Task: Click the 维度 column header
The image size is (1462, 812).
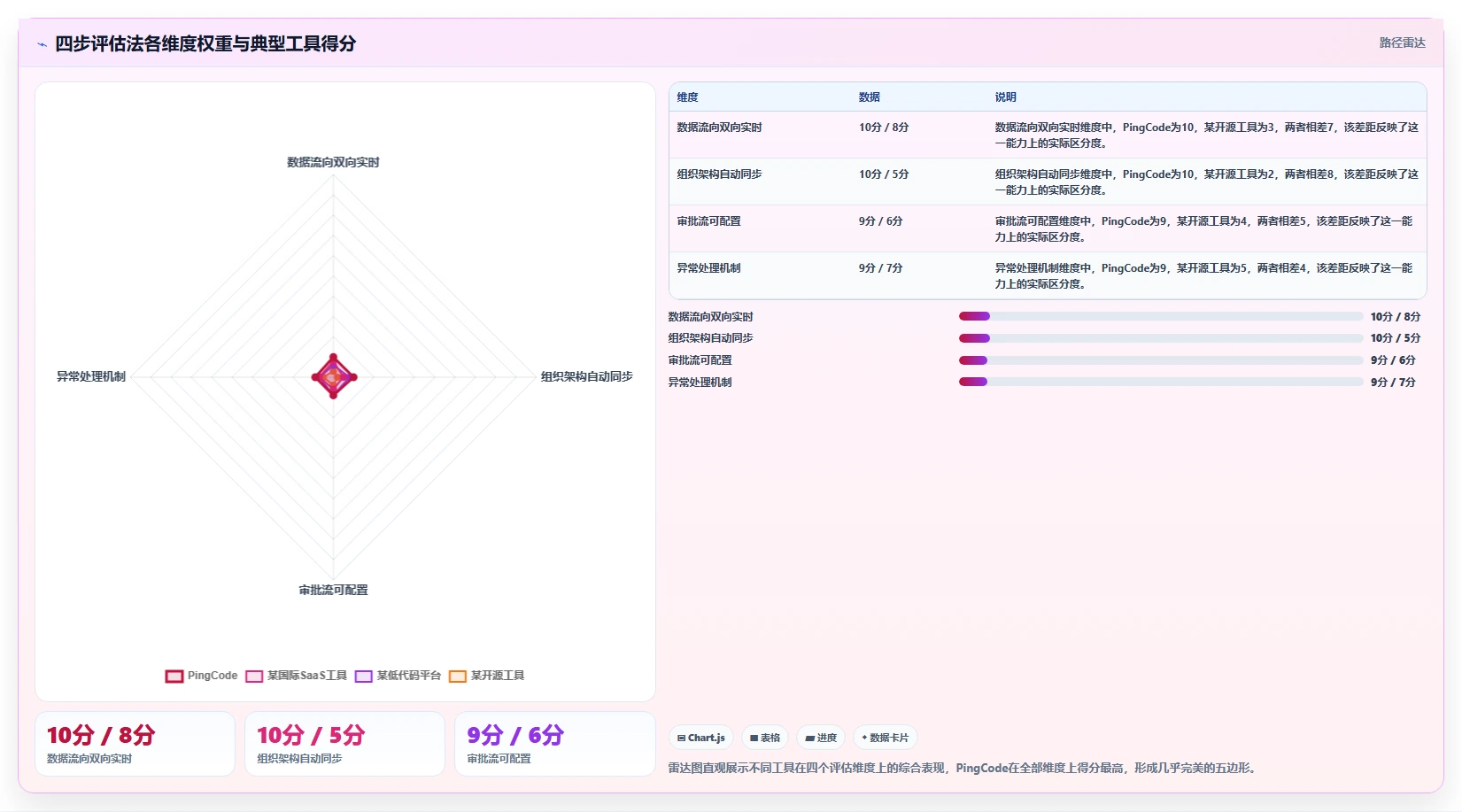Action: (688, 97)
